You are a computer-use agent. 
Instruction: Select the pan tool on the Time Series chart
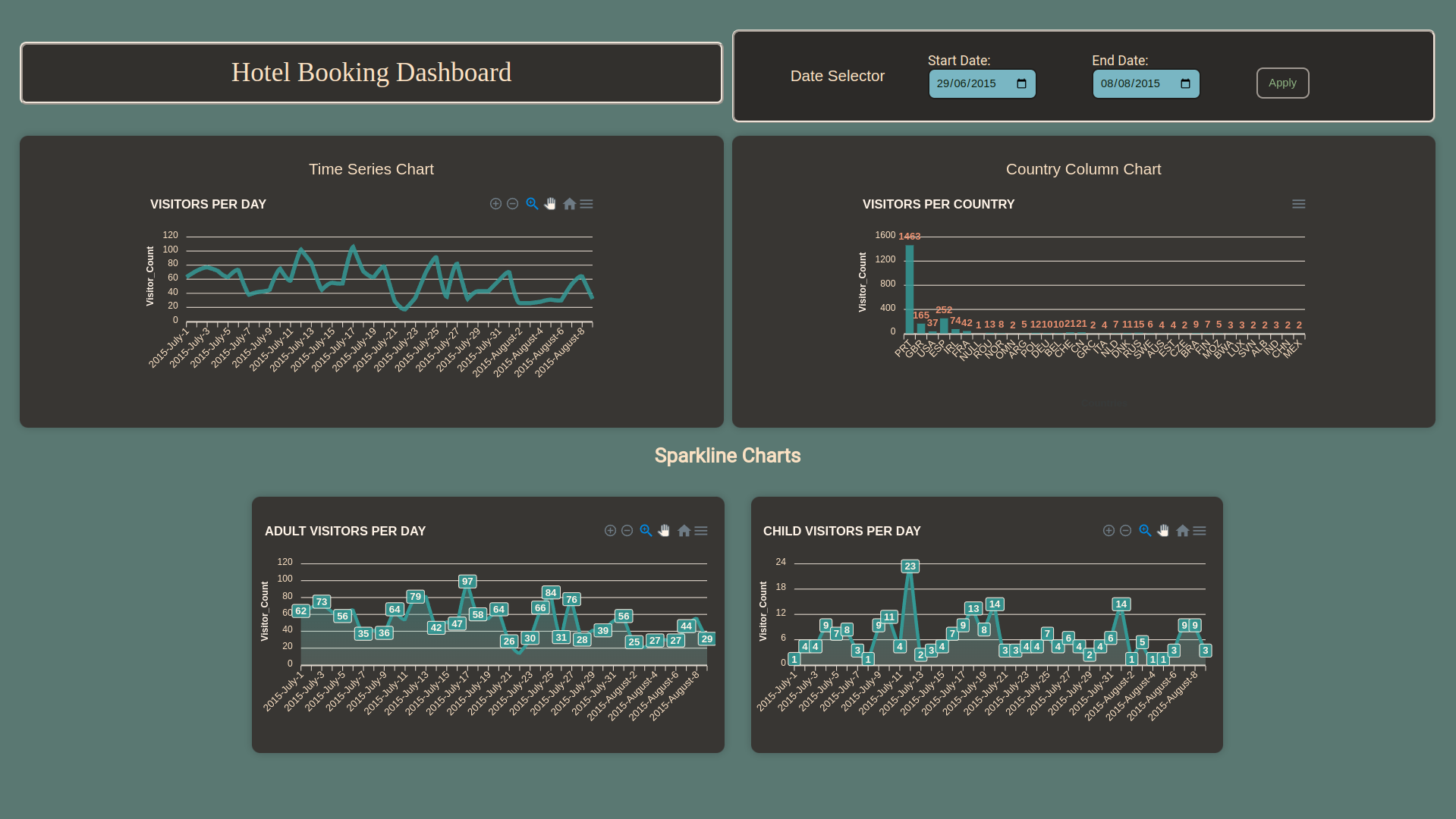pyautogui.click(x=549, y=203)
